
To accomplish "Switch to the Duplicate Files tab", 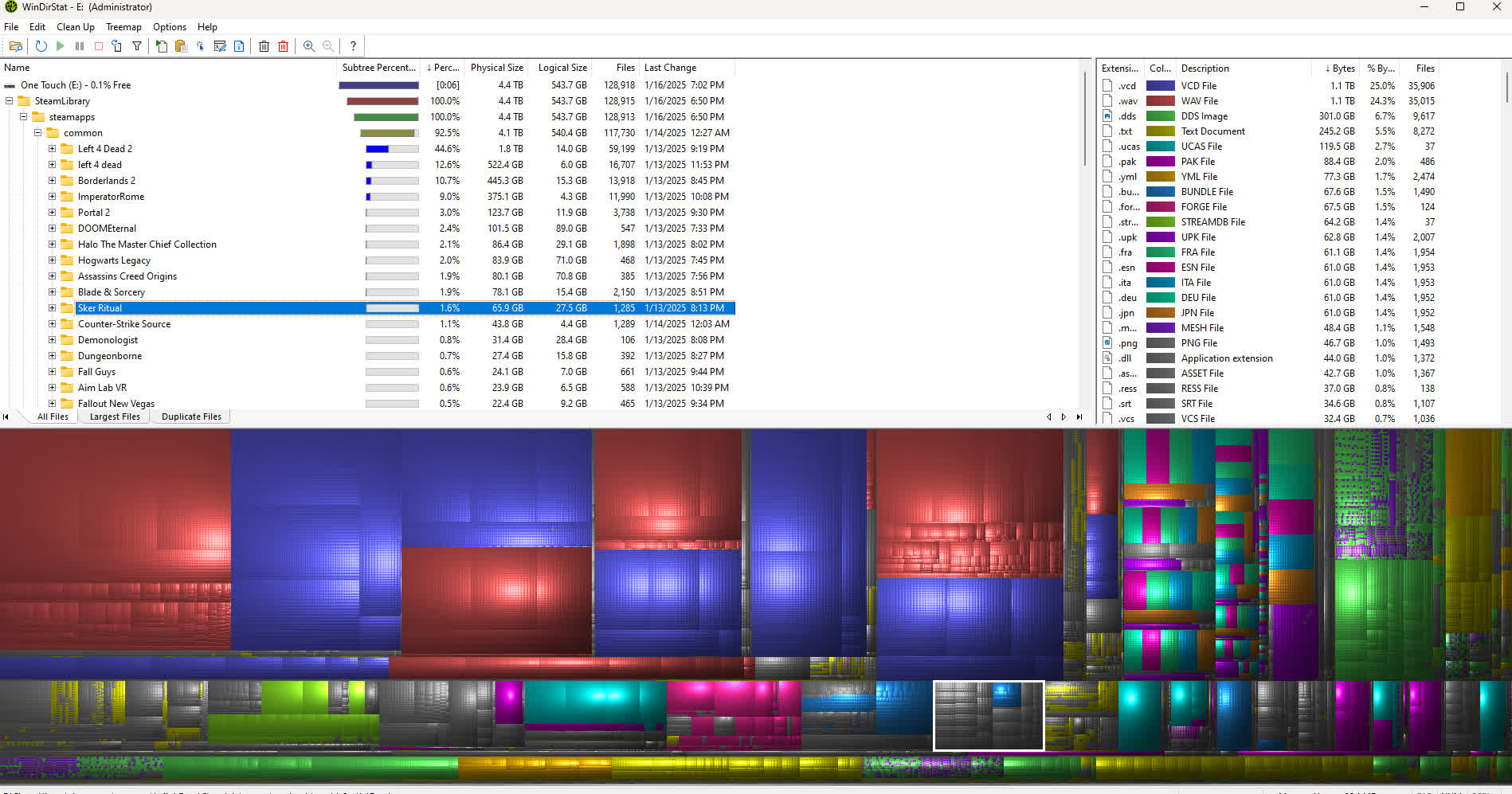I will tap(191, 416).
